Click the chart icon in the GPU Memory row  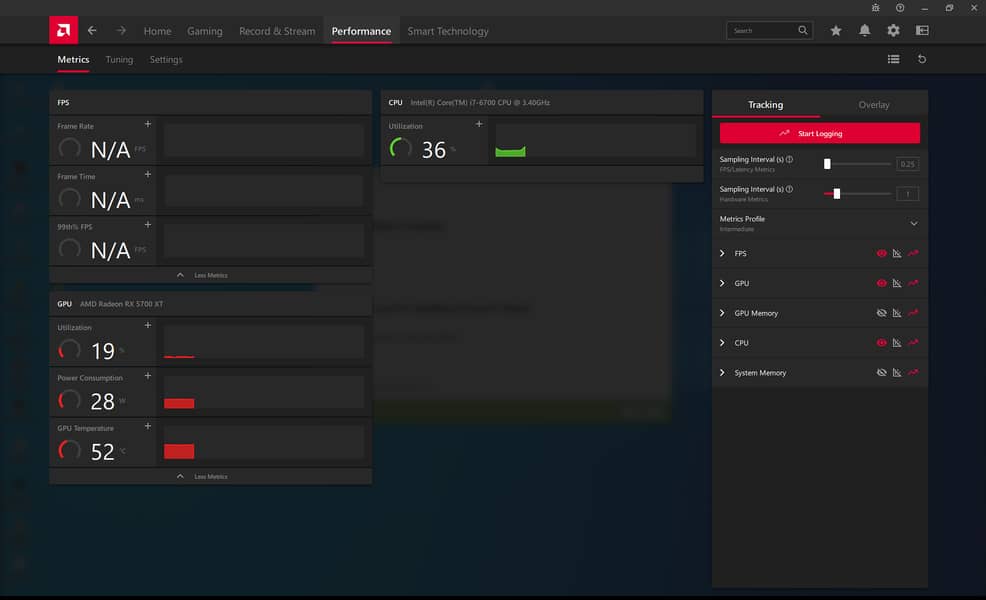(897, 313)
